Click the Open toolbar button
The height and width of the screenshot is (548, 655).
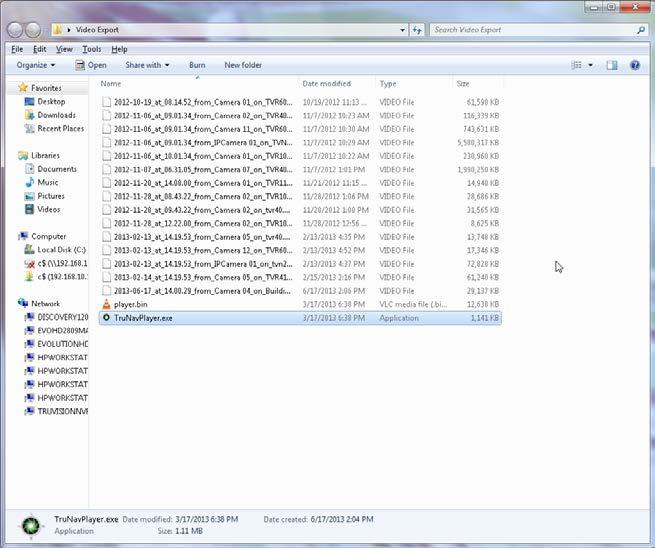pyautogui.click(x=91, y=65)
